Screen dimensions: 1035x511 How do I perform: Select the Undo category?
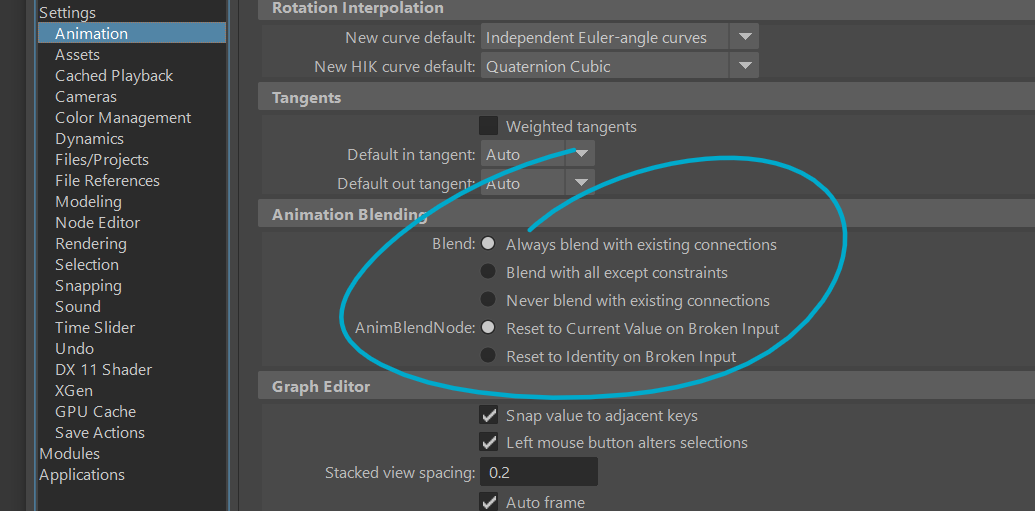pyautogui.click(x=74, y=349)
